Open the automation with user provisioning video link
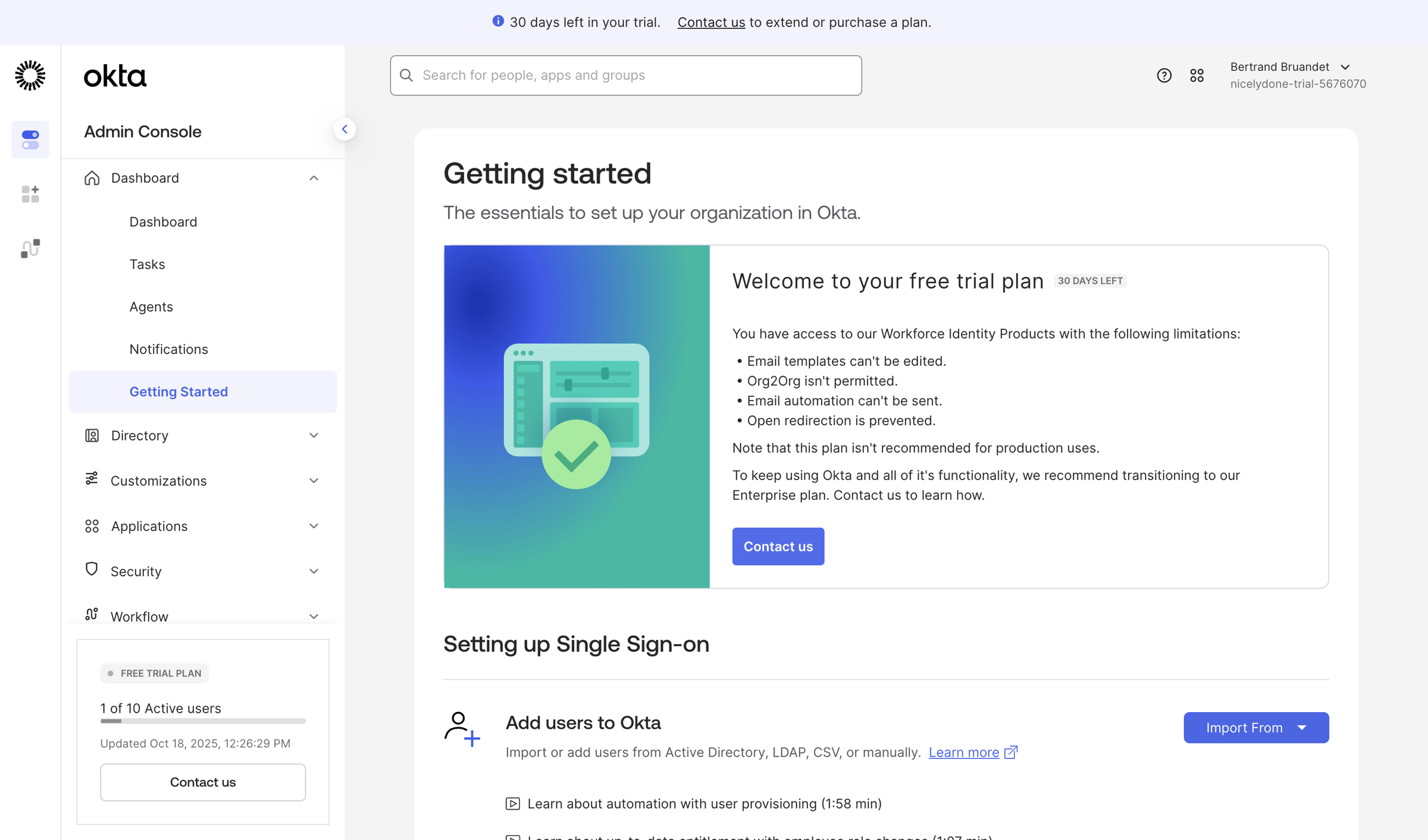 click(704, 804)
